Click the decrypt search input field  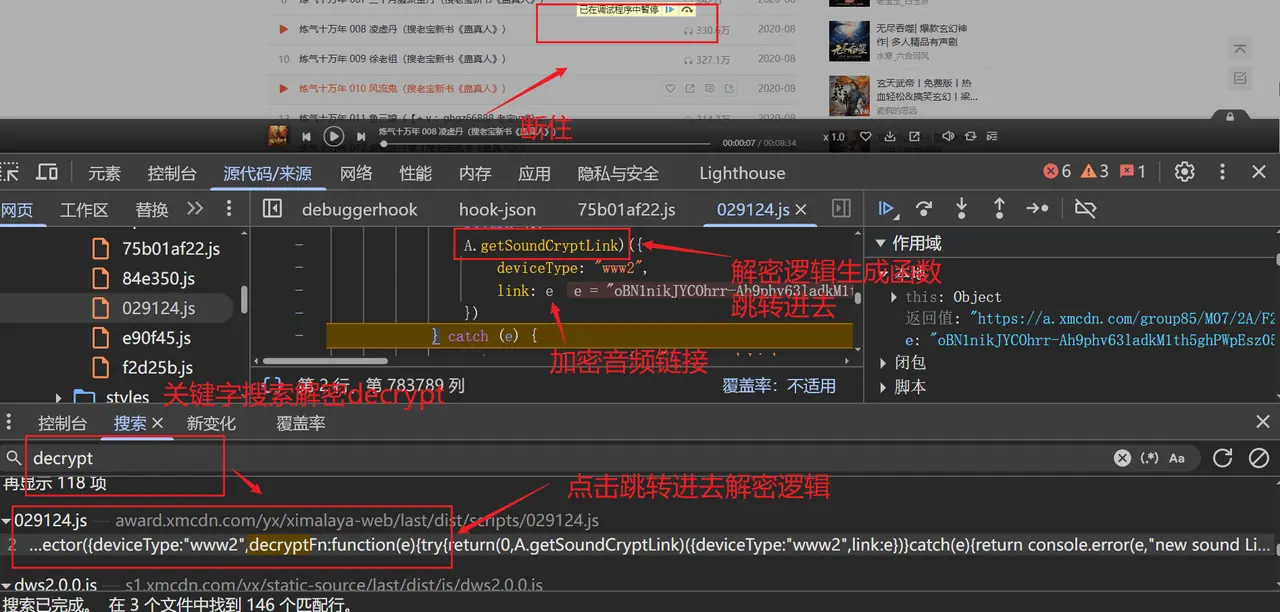[120, 458]
